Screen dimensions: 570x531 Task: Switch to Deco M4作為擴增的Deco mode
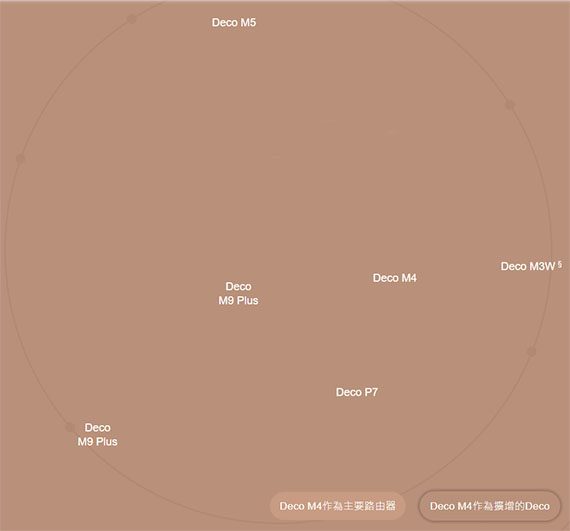[x=490, y=506]
